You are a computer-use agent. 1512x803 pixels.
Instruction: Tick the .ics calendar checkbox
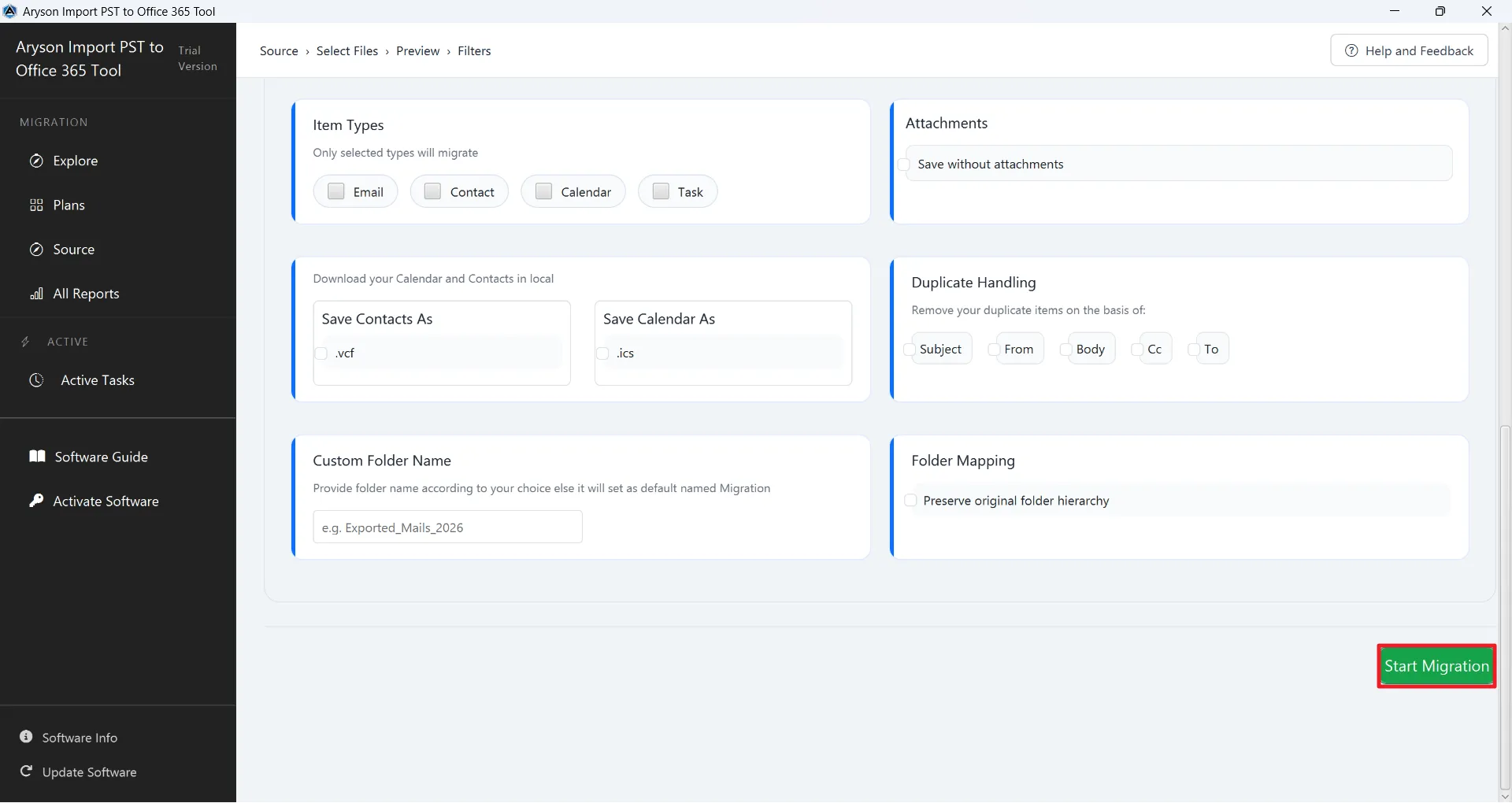(x=602, y=353)
